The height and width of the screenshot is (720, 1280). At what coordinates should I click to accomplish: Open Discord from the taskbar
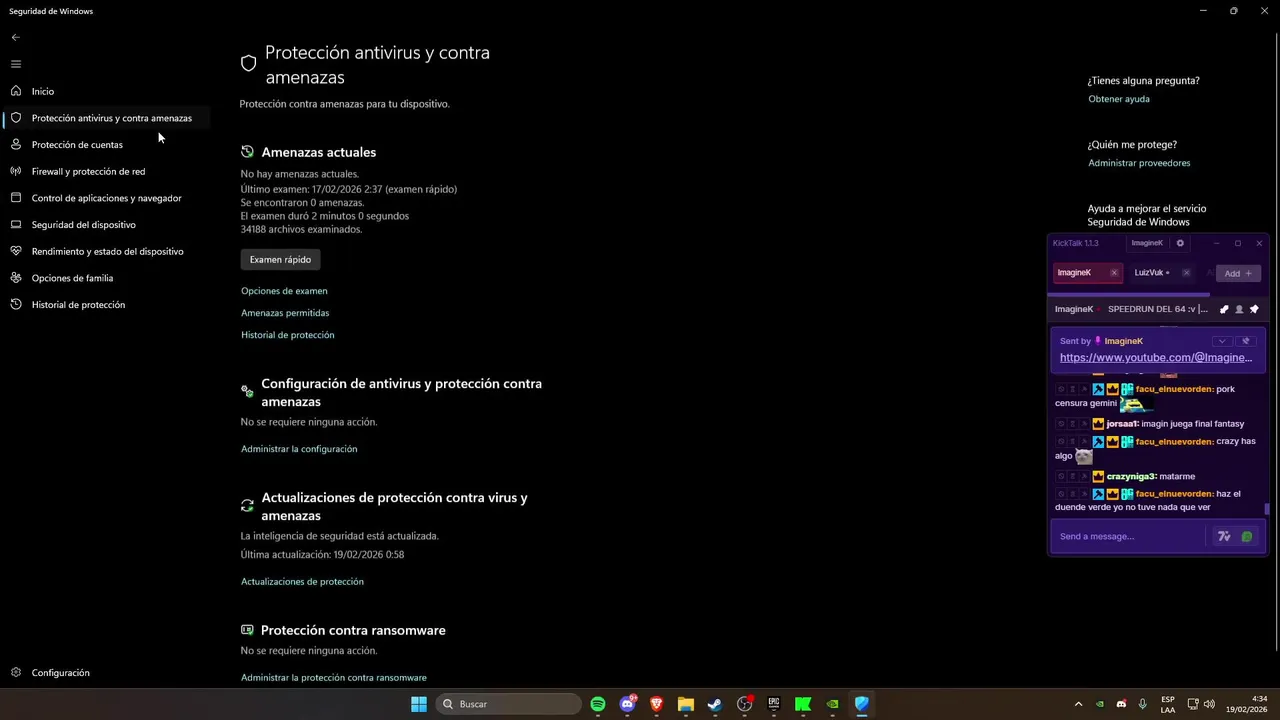point(628,704)
